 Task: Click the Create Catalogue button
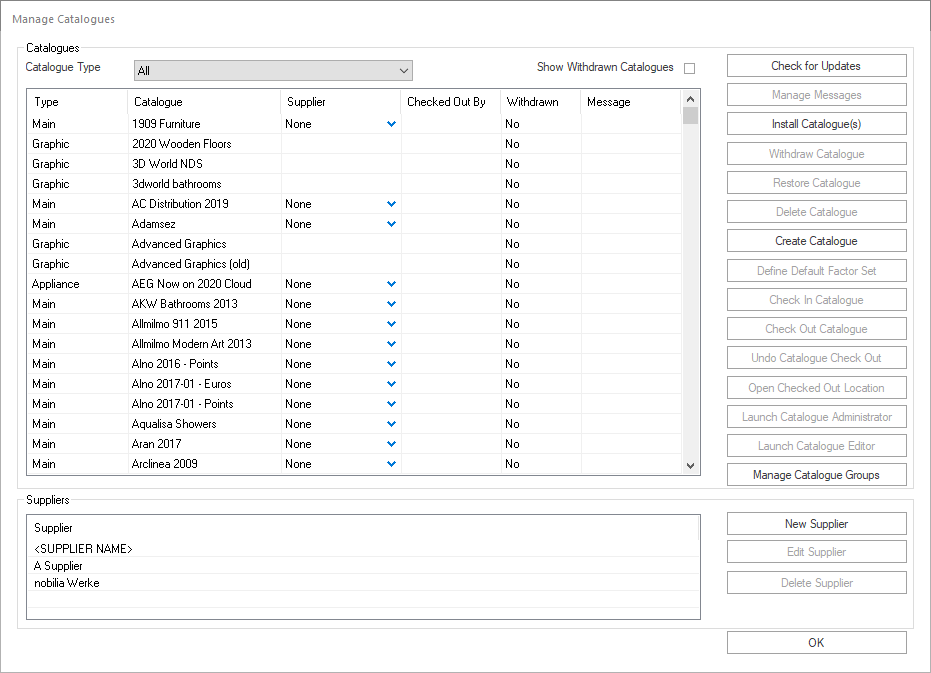(x=816, y=241)
